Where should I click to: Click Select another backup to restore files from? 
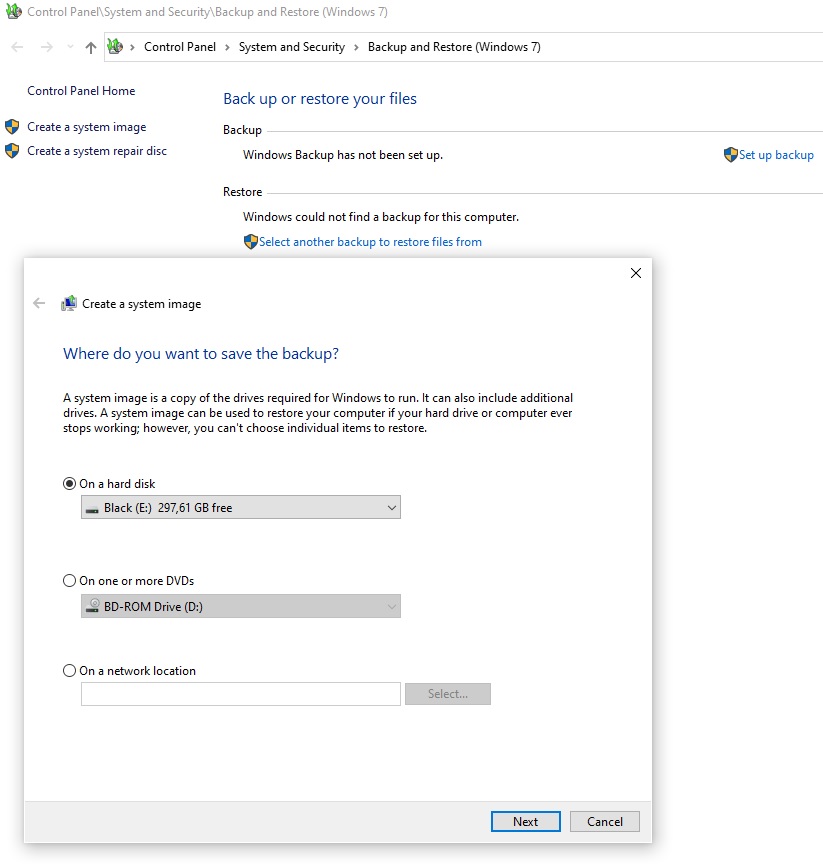pyautogui.click(x=370, y=242)
